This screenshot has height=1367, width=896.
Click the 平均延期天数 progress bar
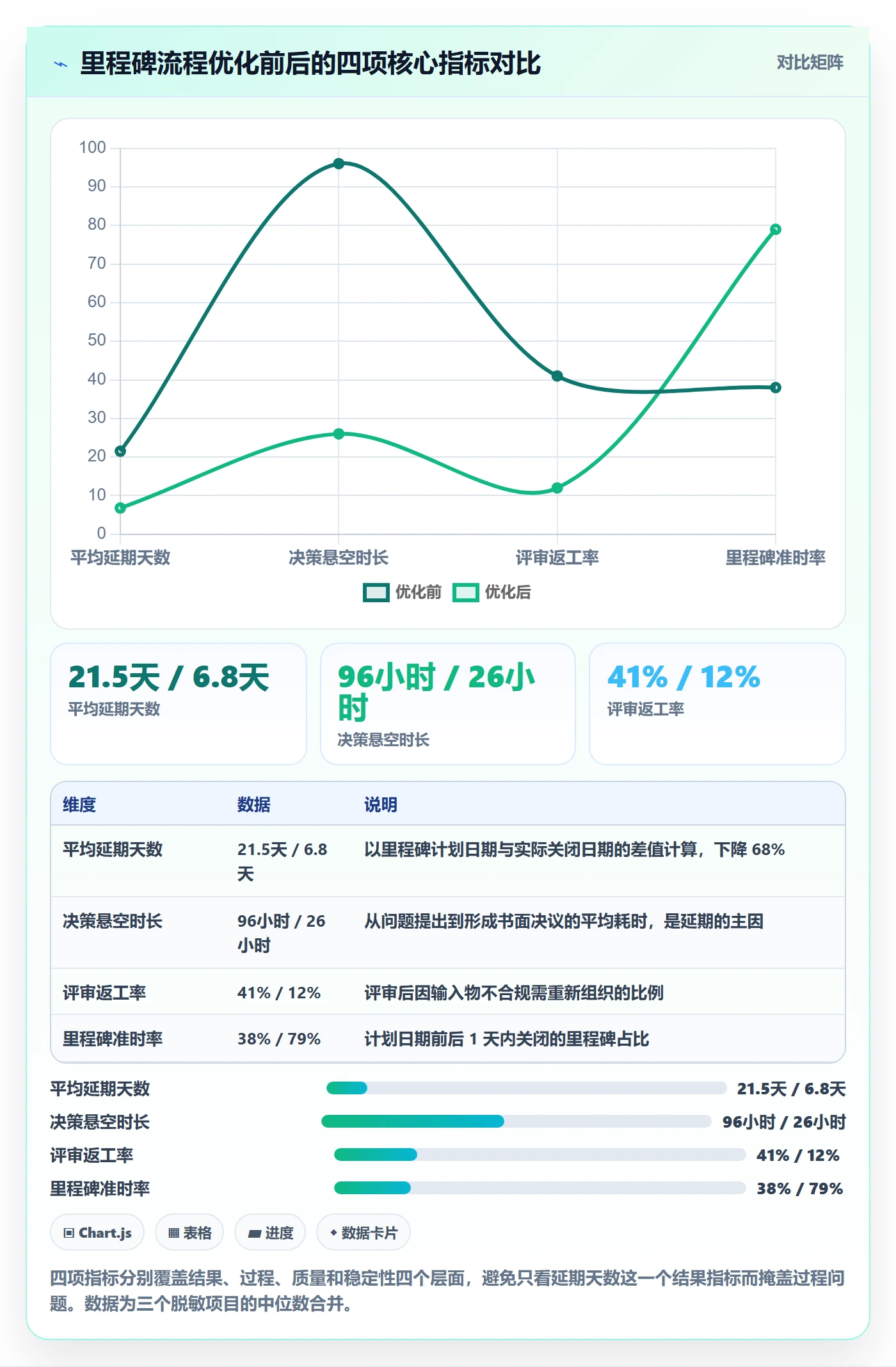click(526, 1088)
